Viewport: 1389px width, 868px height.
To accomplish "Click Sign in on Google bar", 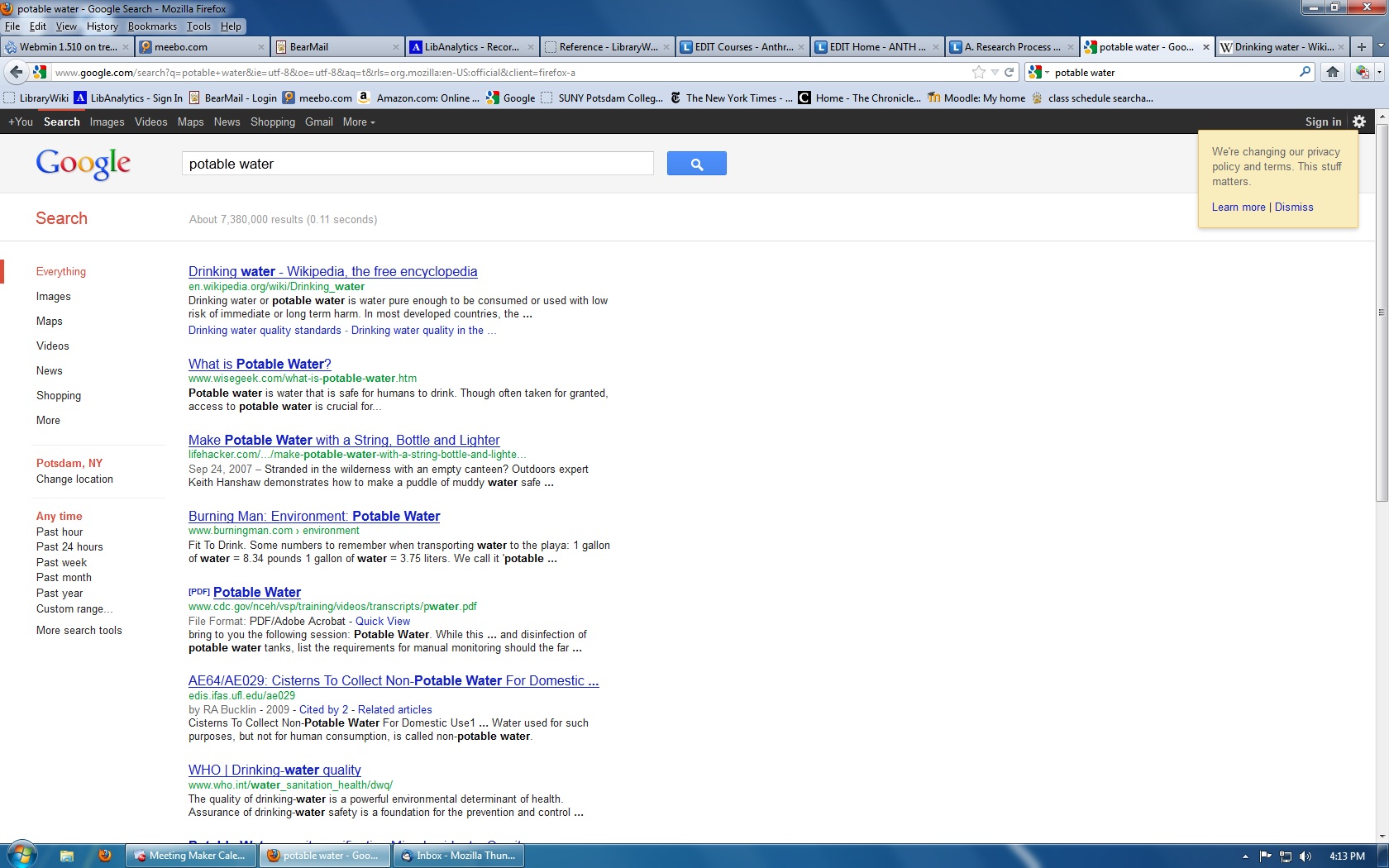I will 1323,122.
